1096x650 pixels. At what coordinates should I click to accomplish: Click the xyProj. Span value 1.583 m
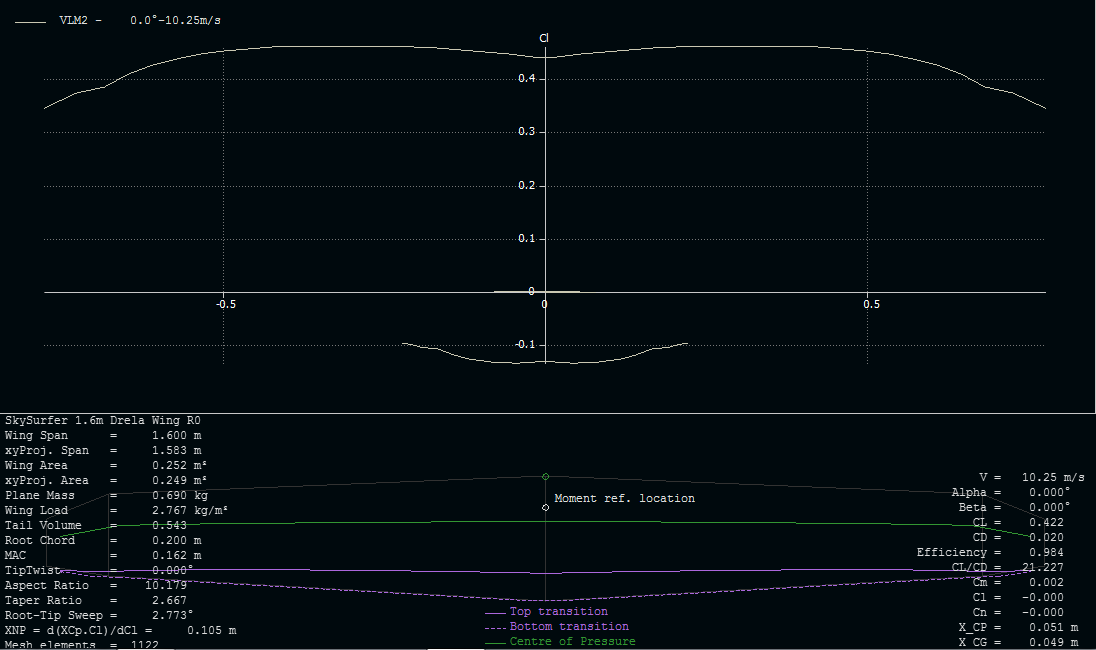coord(177,451)
